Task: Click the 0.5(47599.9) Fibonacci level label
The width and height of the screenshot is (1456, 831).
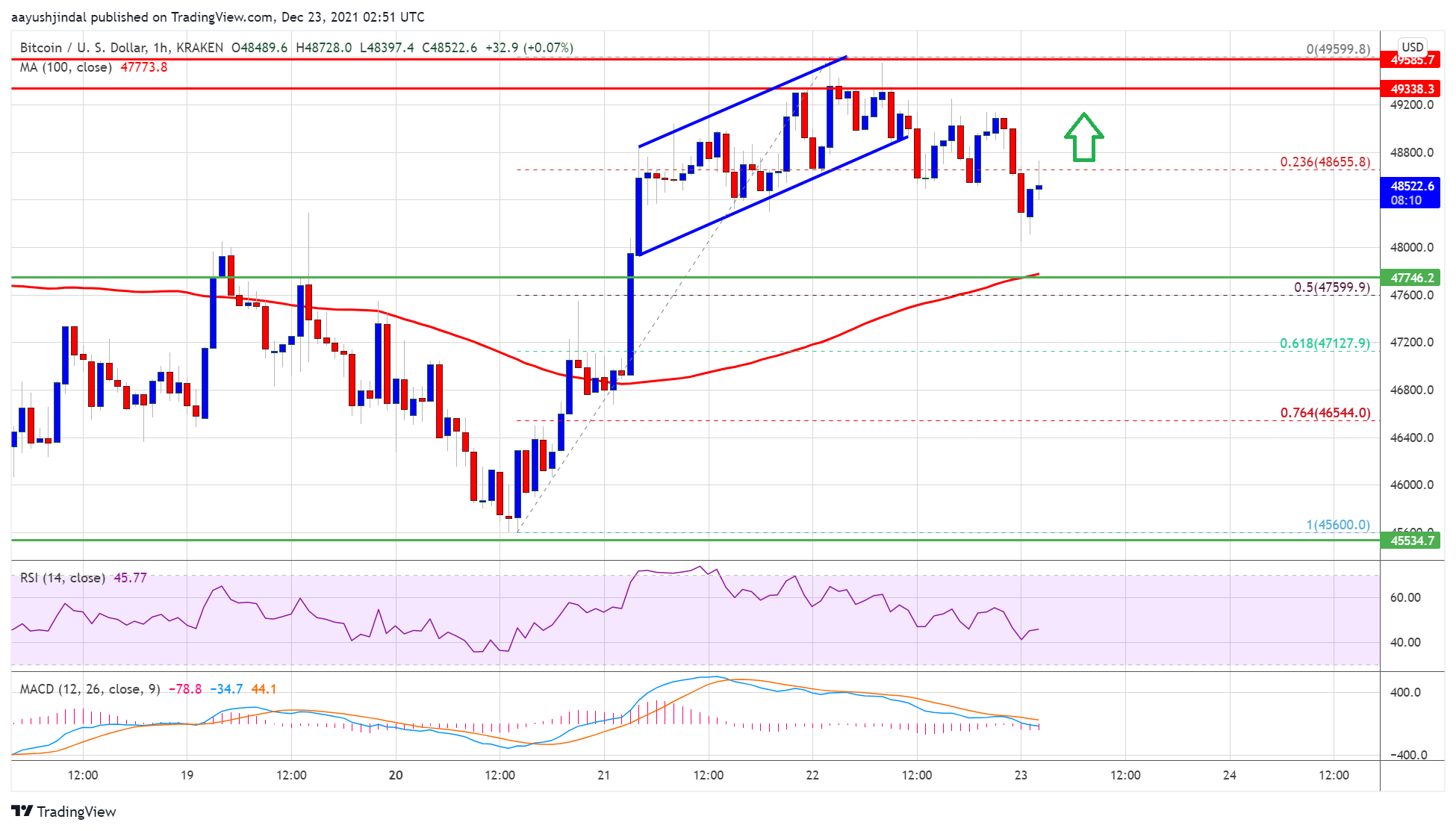Action: (x=1331, y=287)
